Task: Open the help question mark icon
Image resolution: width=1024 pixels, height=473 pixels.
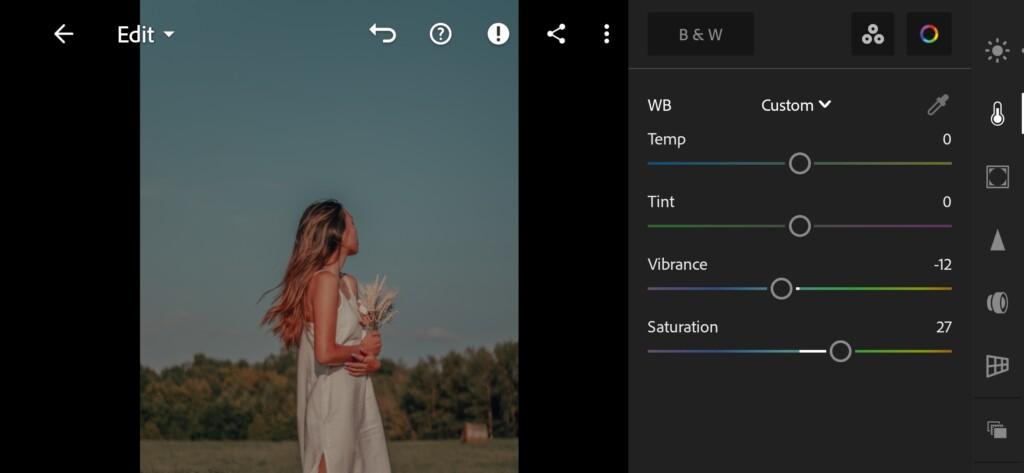Action: (x=441, y=33)
